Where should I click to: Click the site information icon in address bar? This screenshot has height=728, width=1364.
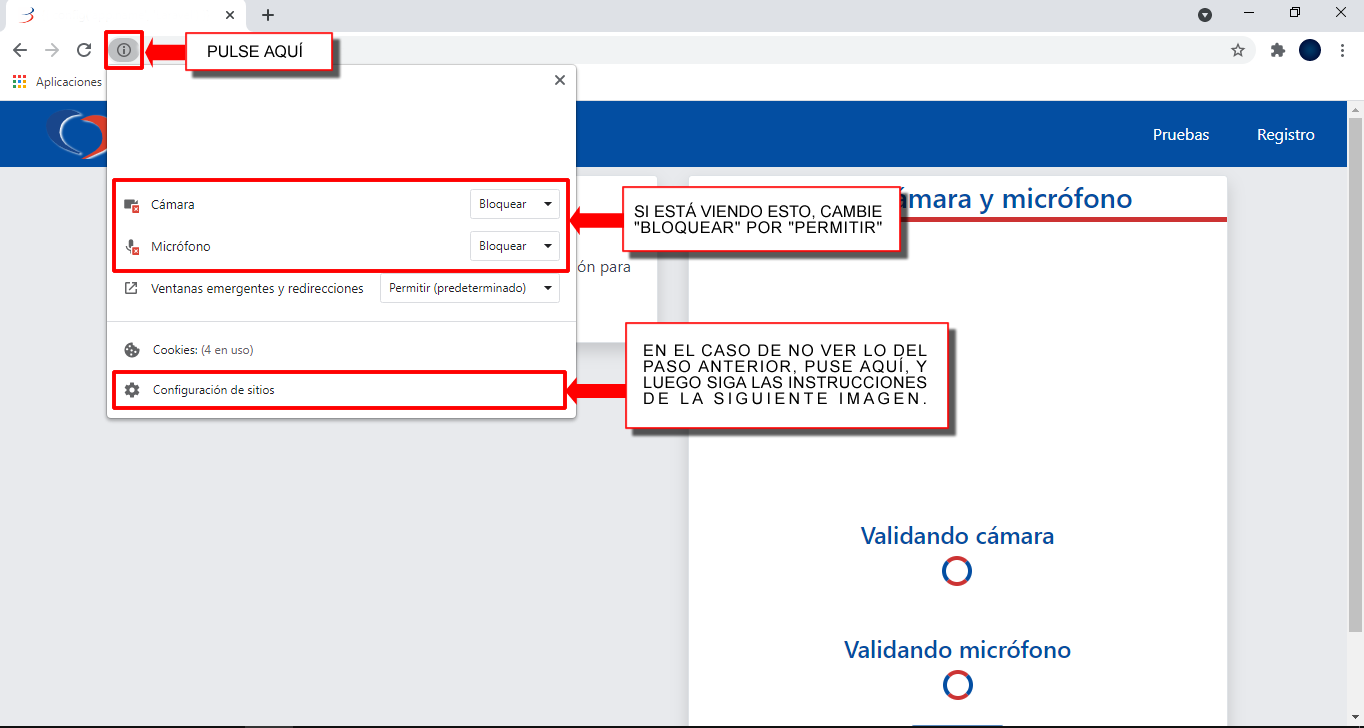tap(124, 50)
